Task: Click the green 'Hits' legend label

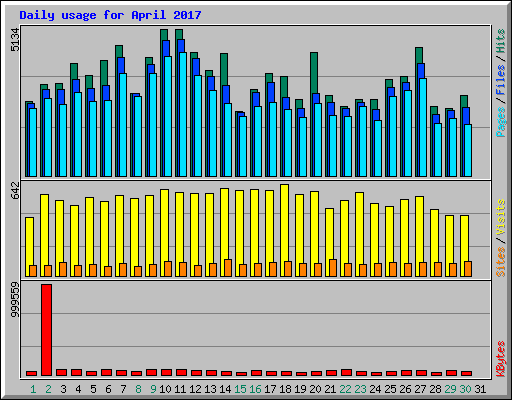Action: 501,41
